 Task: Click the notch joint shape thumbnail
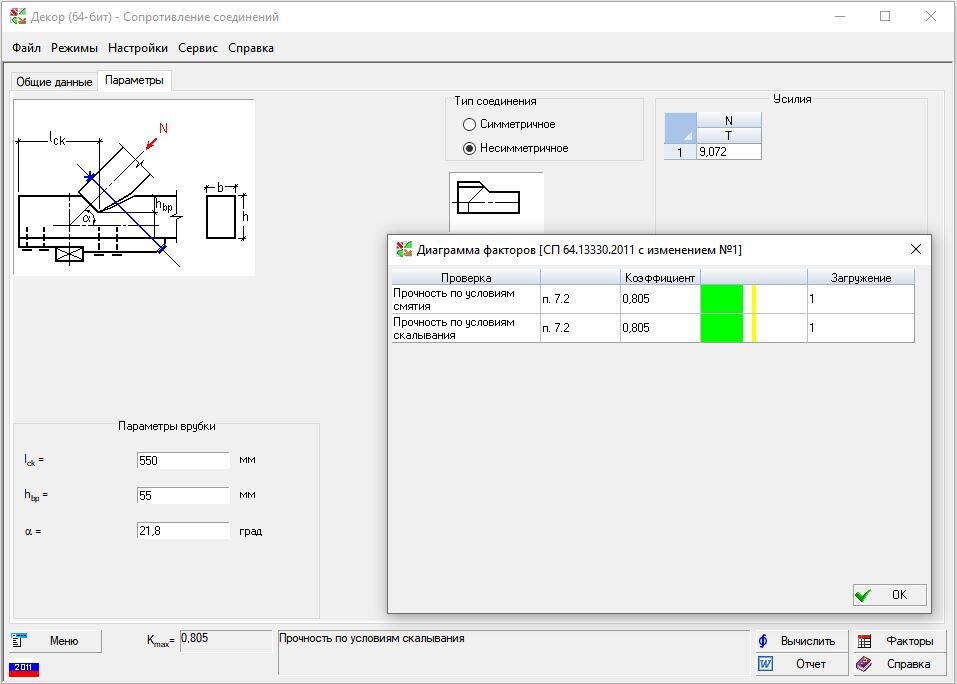point(496,200)
